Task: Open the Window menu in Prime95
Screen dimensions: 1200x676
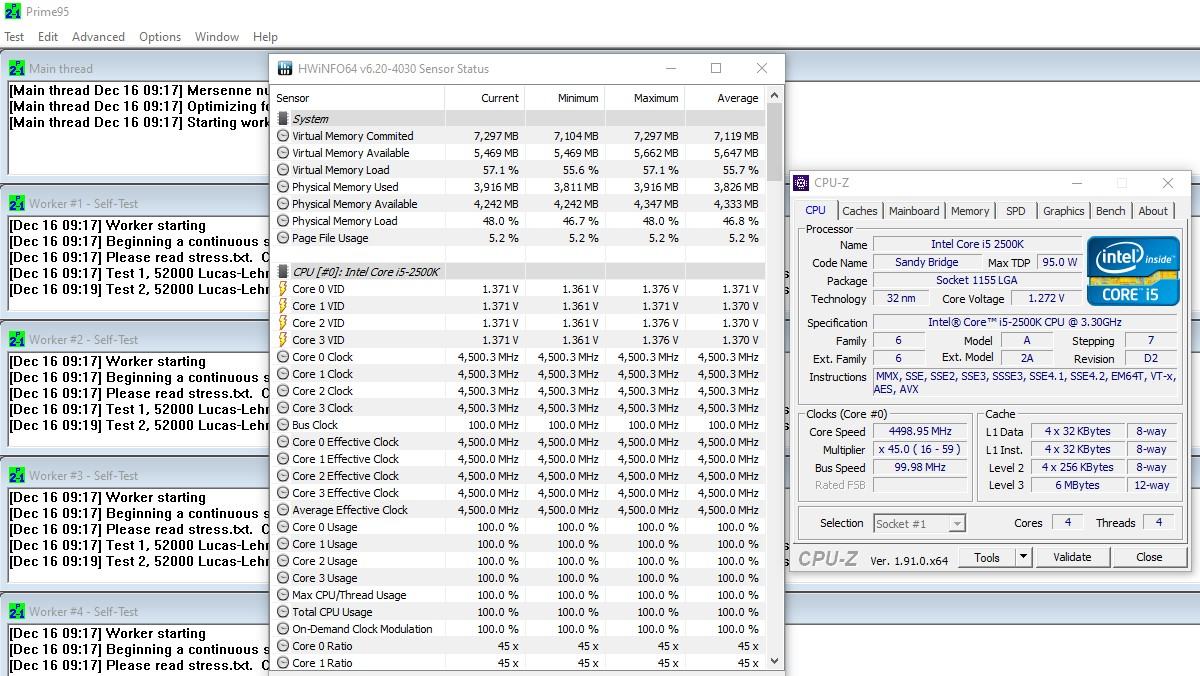Action: [217, 37]
